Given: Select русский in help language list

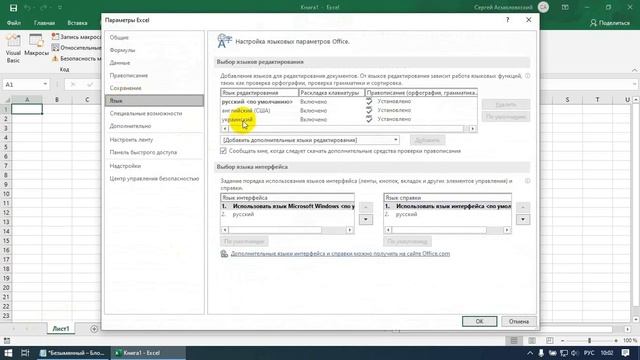Looking at the screenshot, I should pyautogui.click(x=447, y=214).
